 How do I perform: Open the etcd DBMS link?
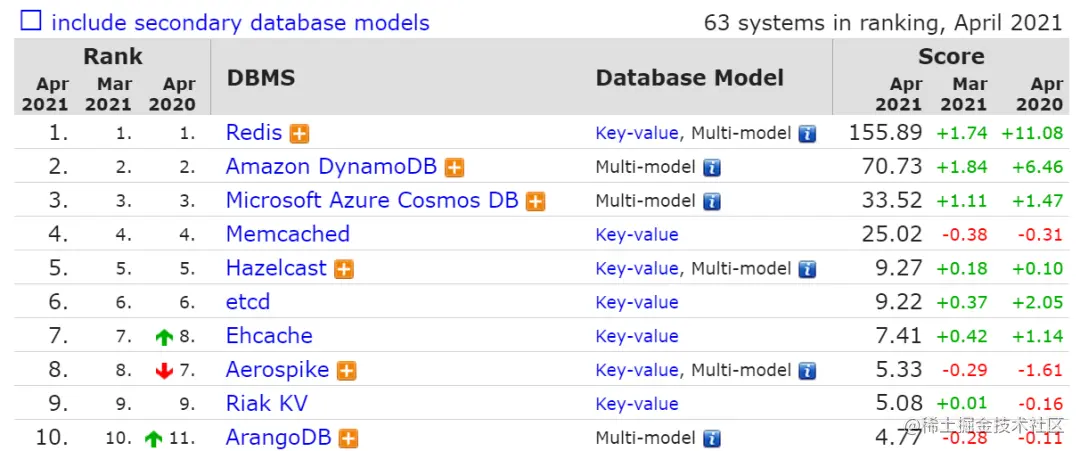(248, 302)
